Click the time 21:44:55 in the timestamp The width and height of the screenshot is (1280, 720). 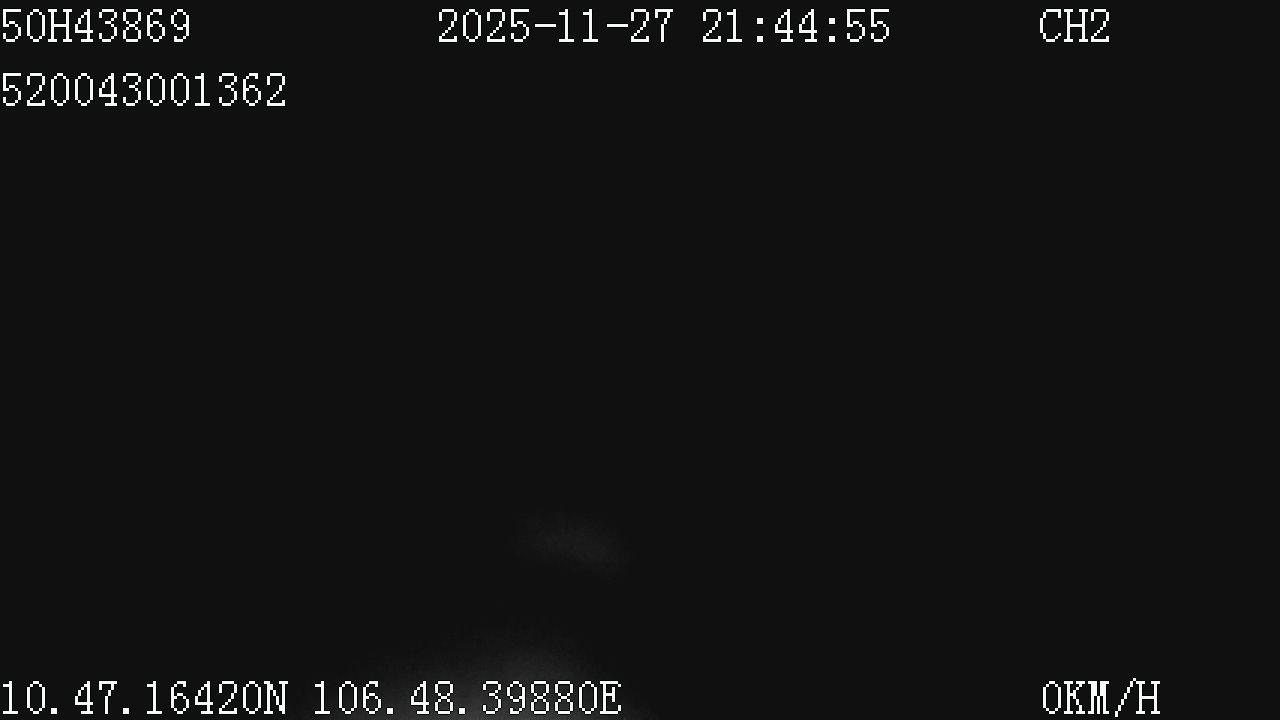[x=795, y=27]
